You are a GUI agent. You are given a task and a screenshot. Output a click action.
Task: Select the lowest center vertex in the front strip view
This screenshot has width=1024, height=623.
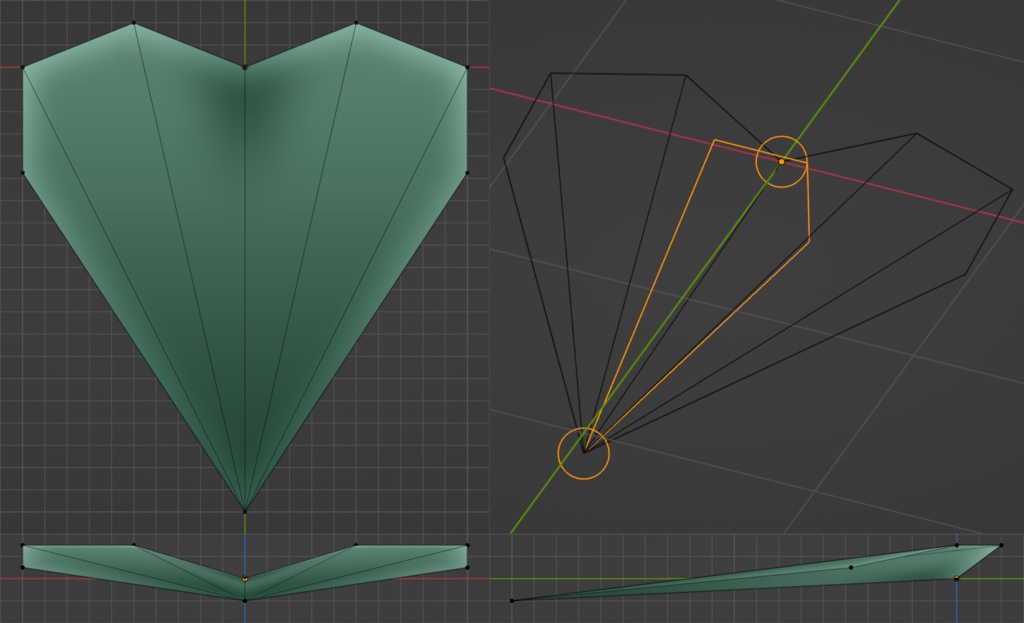(x=245, y=600)
